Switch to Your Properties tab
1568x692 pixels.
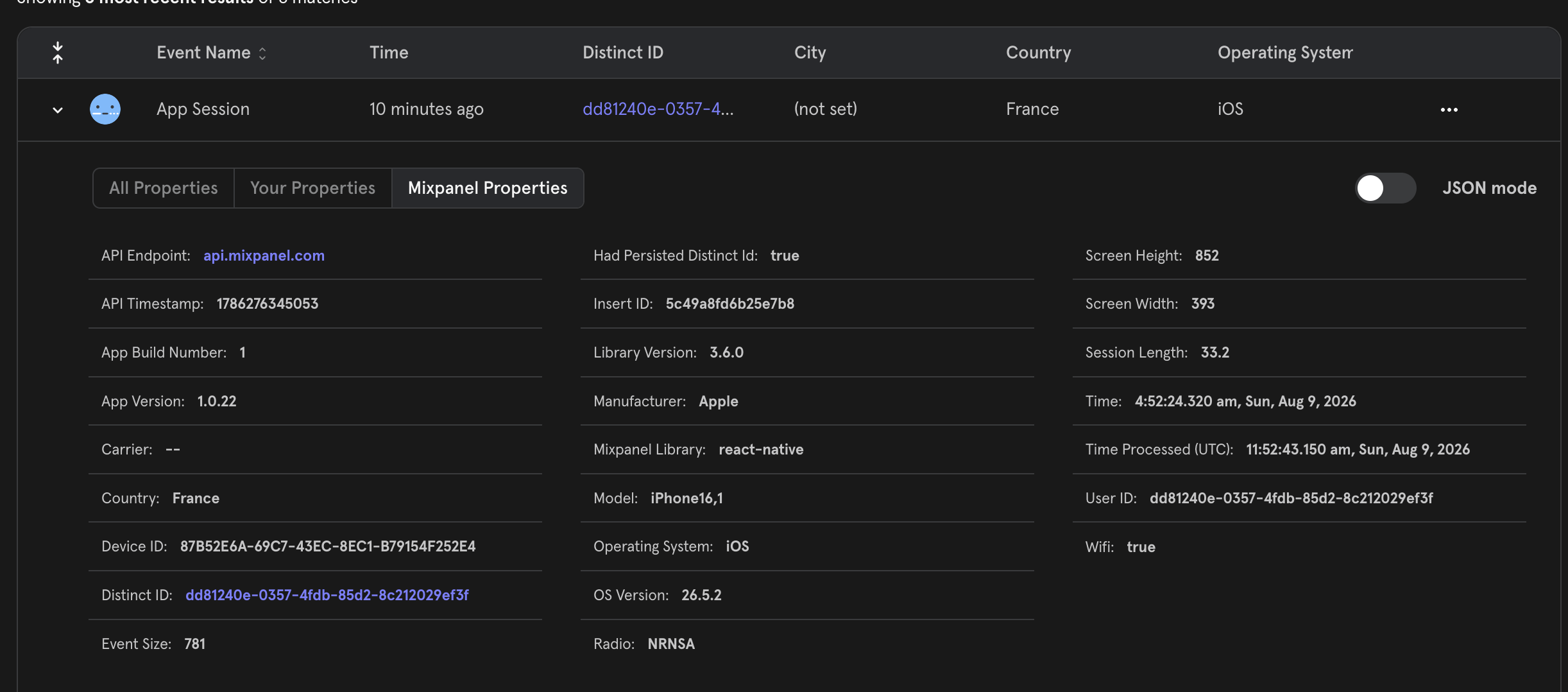[312, 188]
